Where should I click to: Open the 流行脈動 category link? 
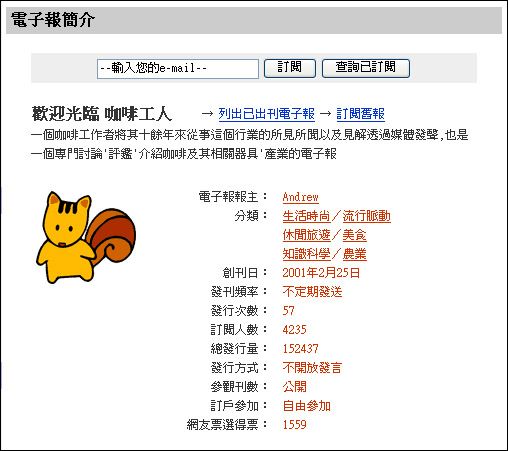366,216
